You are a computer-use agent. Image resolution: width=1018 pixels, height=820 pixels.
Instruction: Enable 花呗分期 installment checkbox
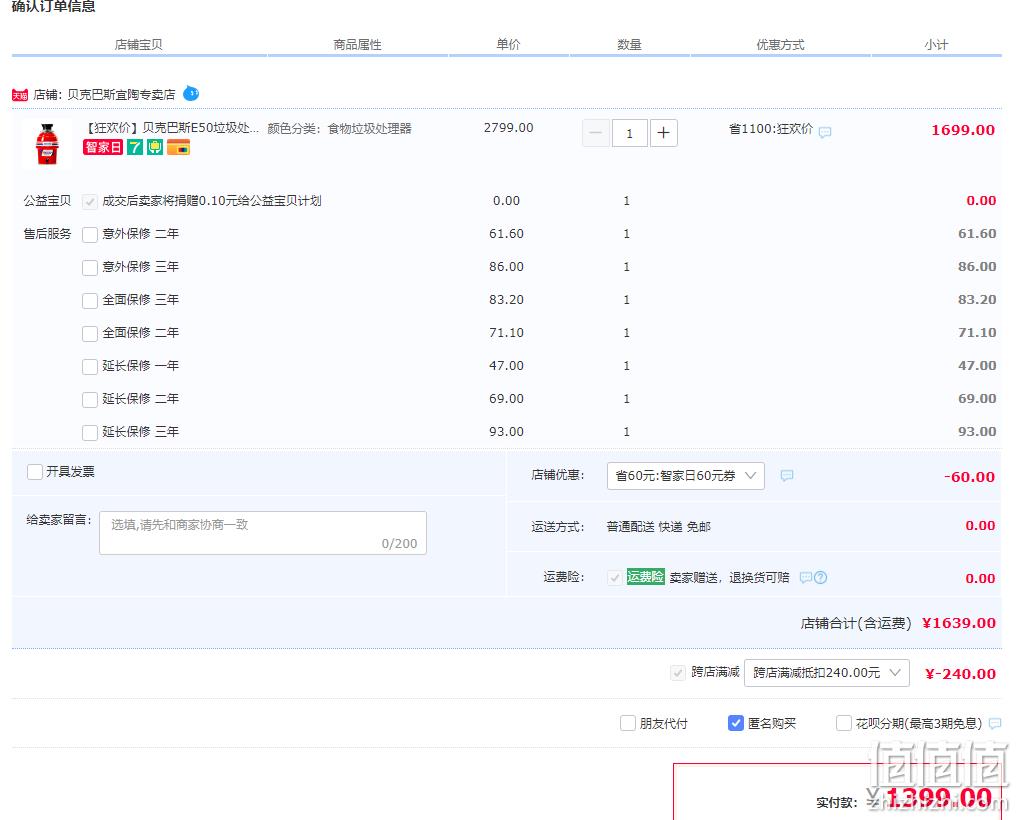click(x=843, y=723)
